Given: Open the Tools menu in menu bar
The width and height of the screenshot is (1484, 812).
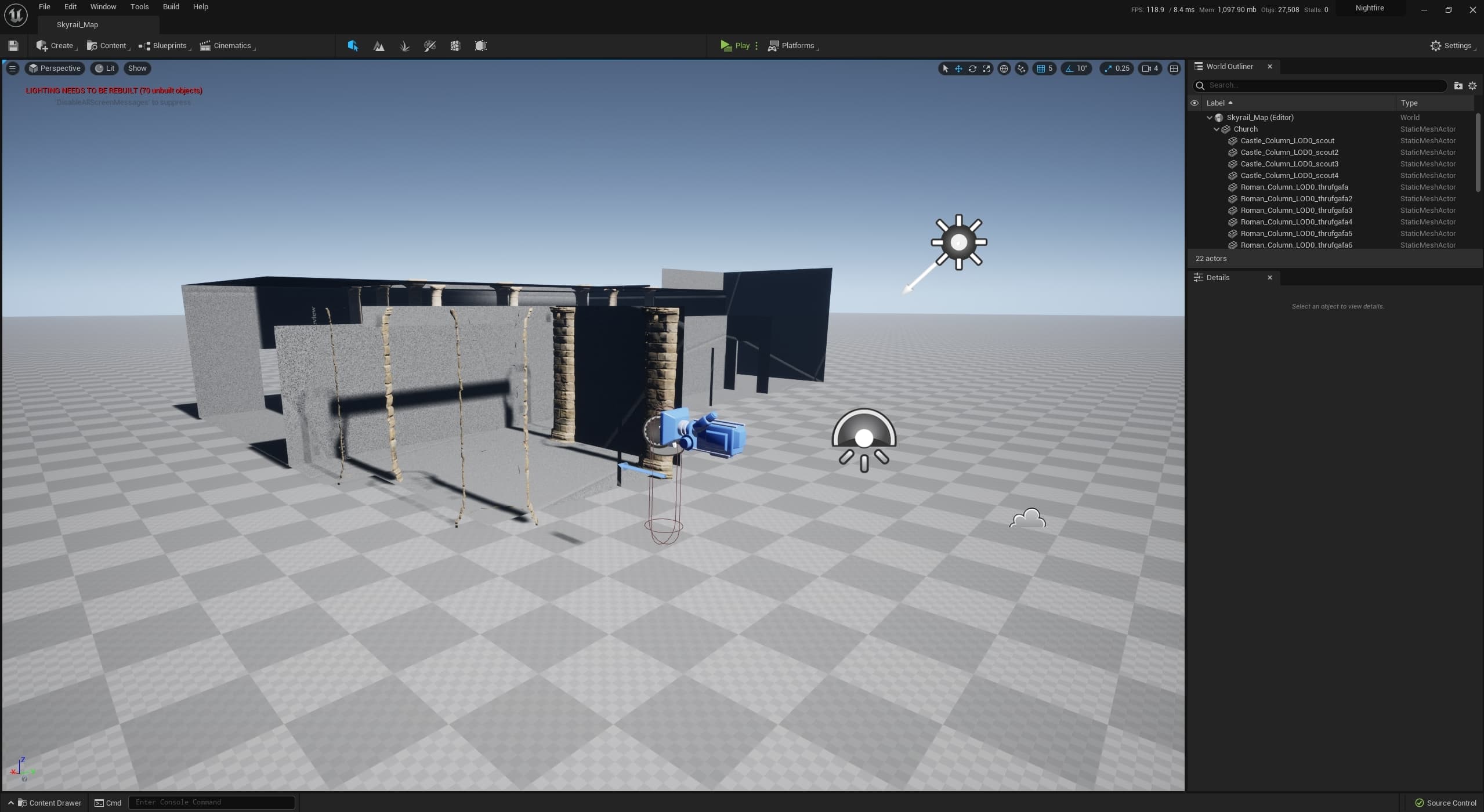Looking at the screenshot, I should [x=139, y=8].
